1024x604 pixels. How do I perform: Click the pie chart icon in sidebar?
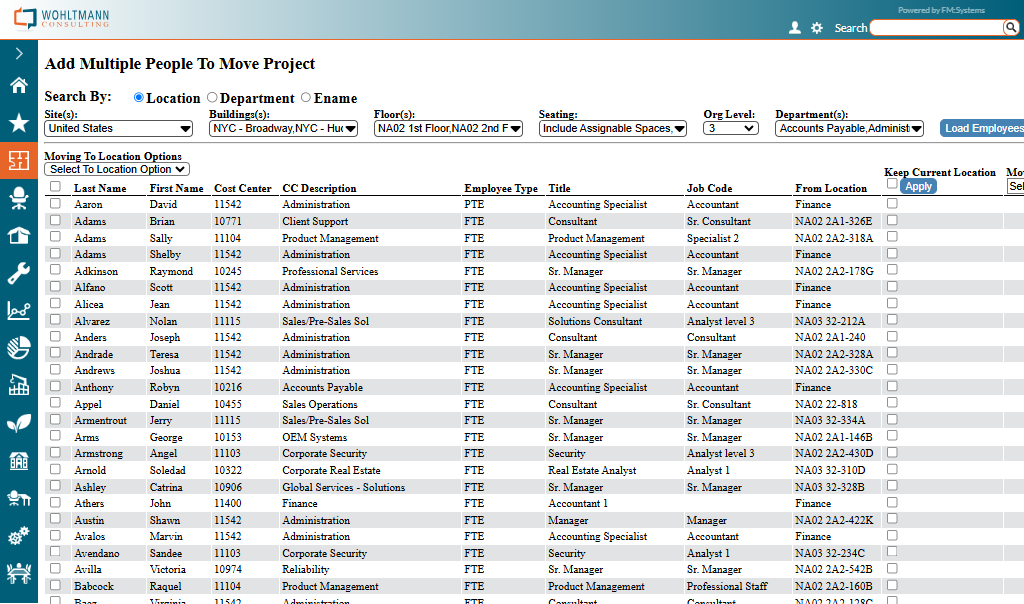point(18,348)
